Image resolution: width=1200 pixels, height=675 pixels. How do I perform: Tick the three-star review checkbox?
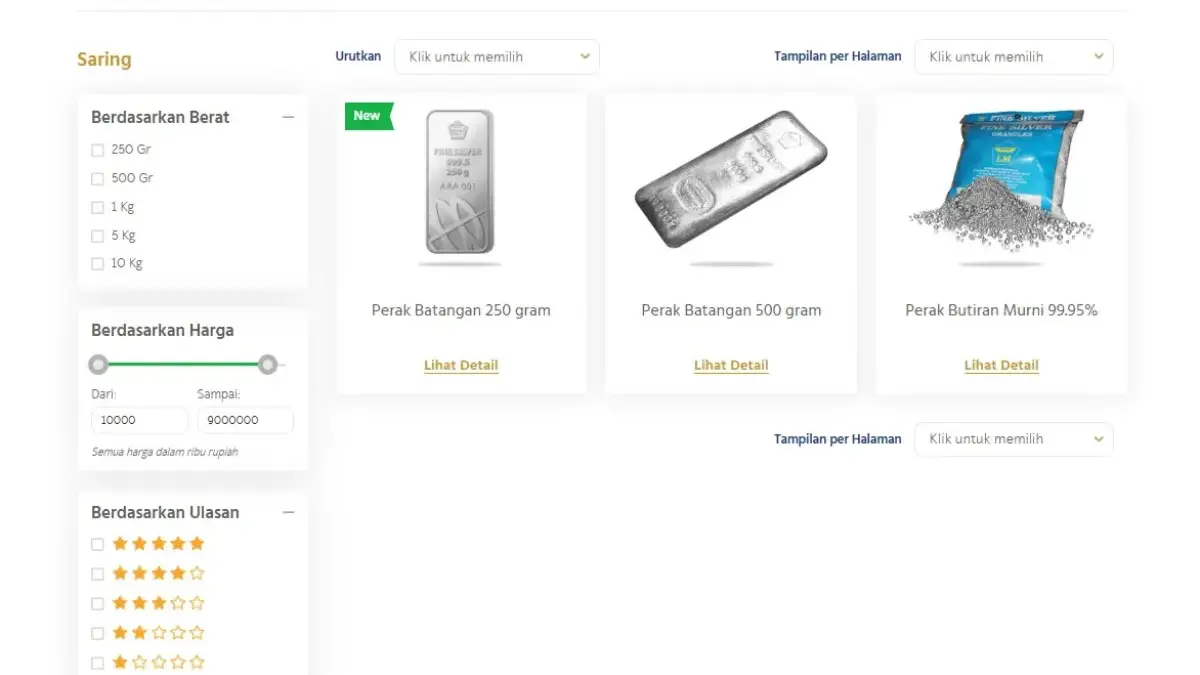98,603
